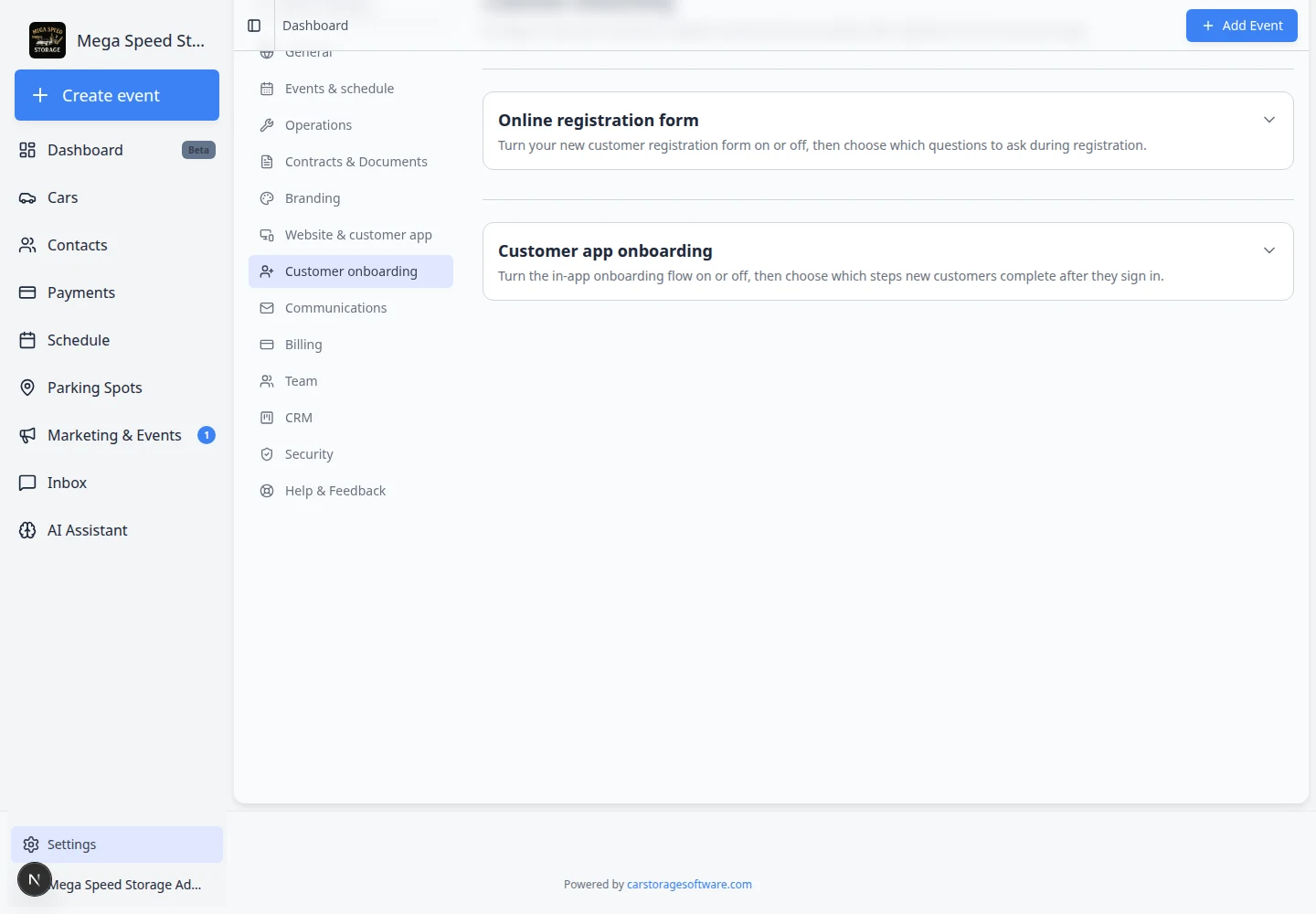Image resolution: width=1316 pixels, height=914 pixels.
Task: Open the carstoragesoftware.com link
Action: 689,884
